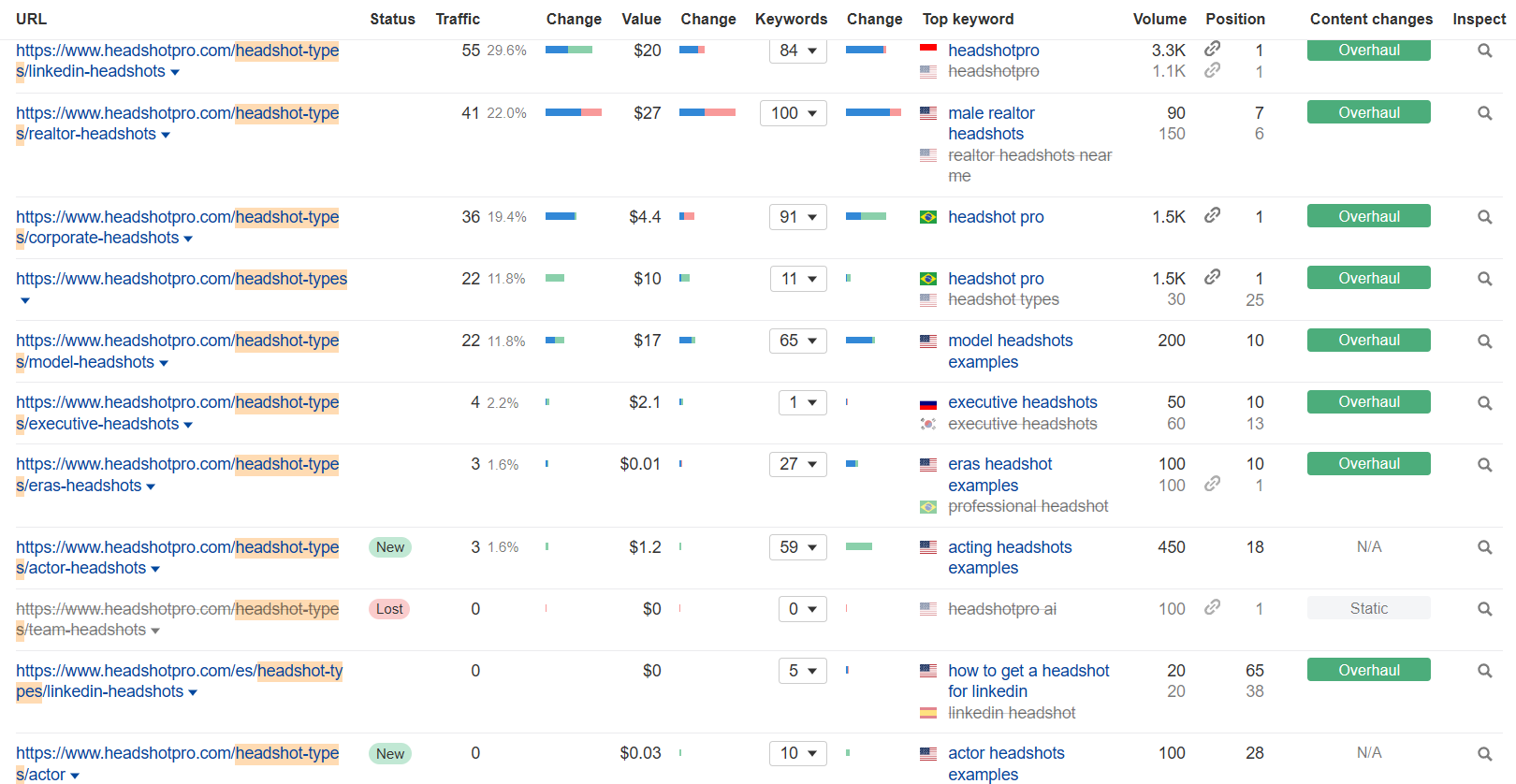Open the model-headshots page URL link
The height and width of the screenshot is (784, 1516).
coord(178,352)
